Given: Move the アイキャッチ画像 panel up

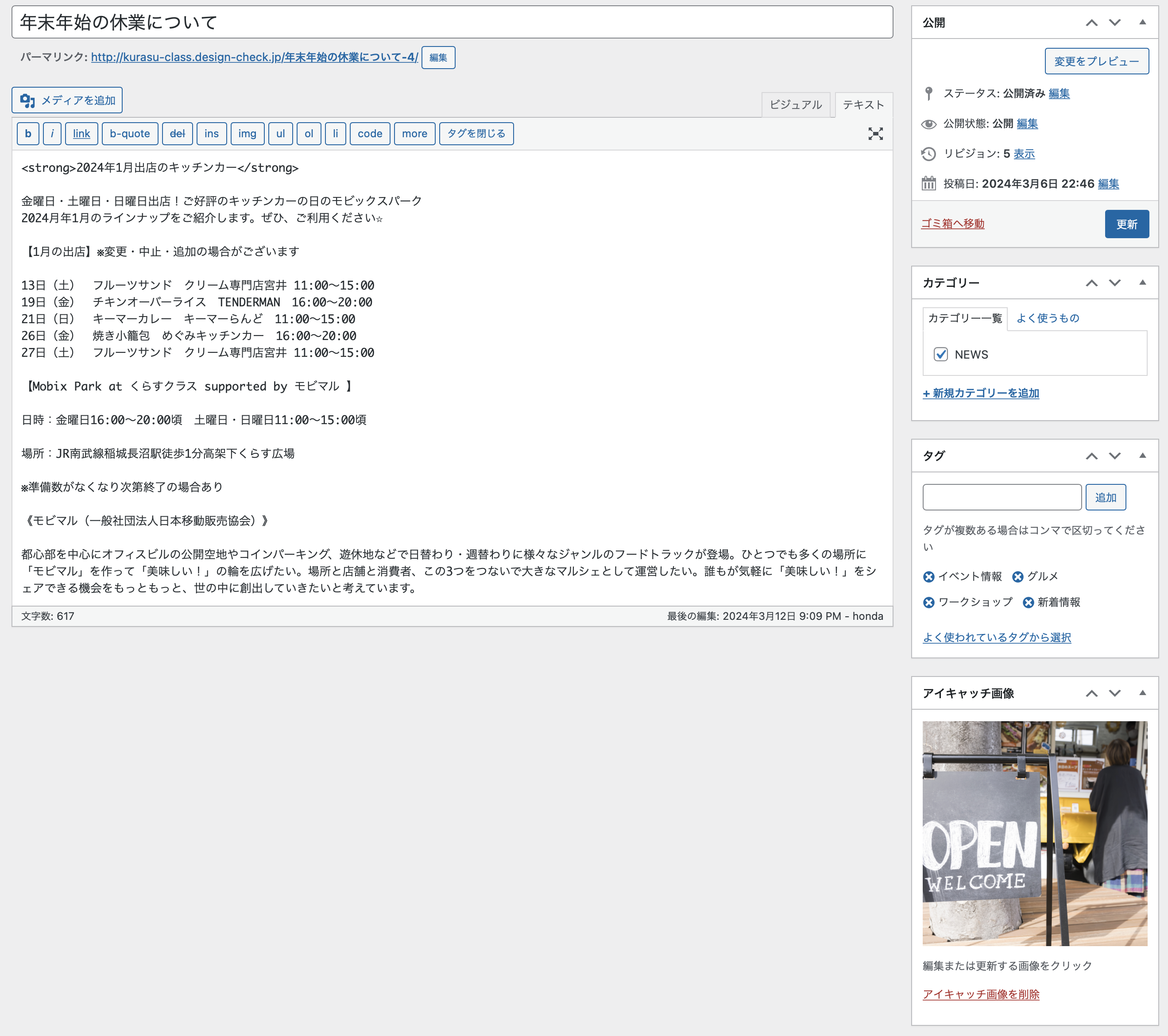Looking at the screenshot, I should pyautogui.click(x=1091, y=693).
